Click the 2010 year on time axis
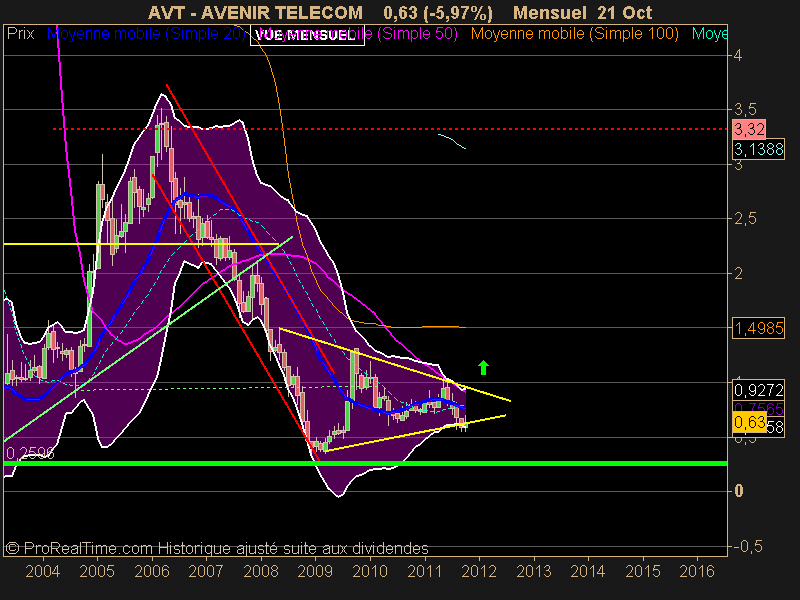The image size is (800, 600). (370, 571)
